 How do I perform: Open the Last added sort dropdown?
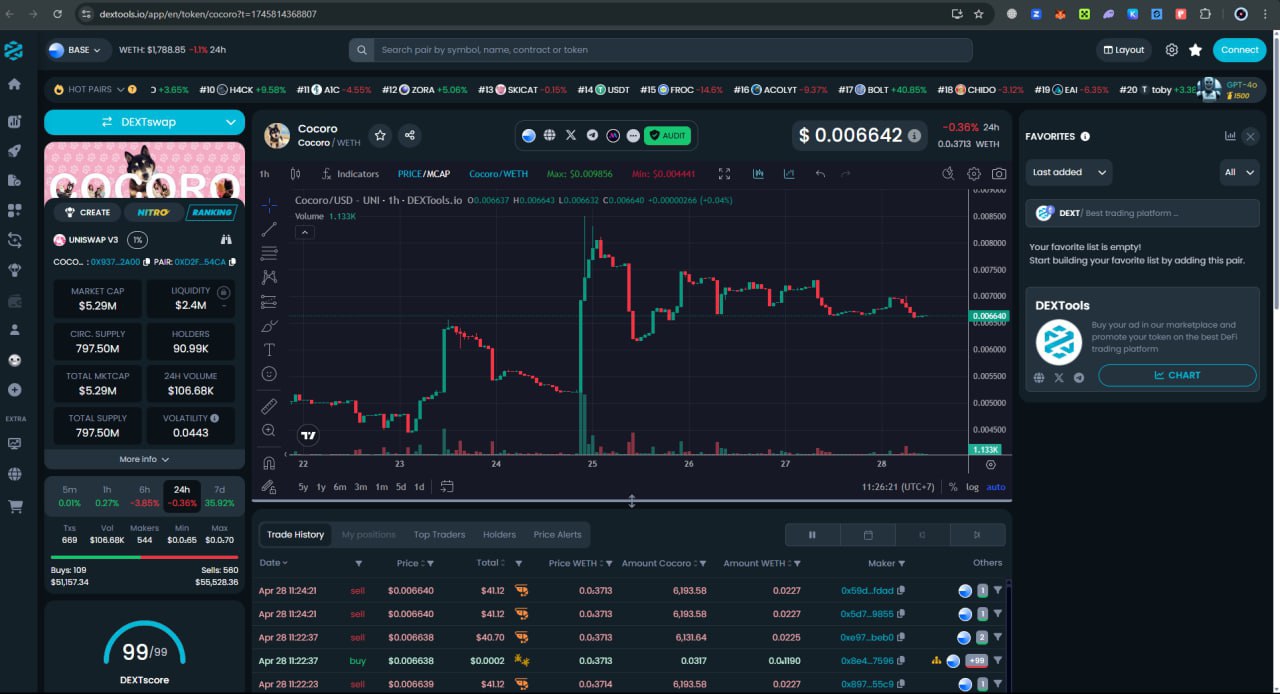[x=1068, y=172]
